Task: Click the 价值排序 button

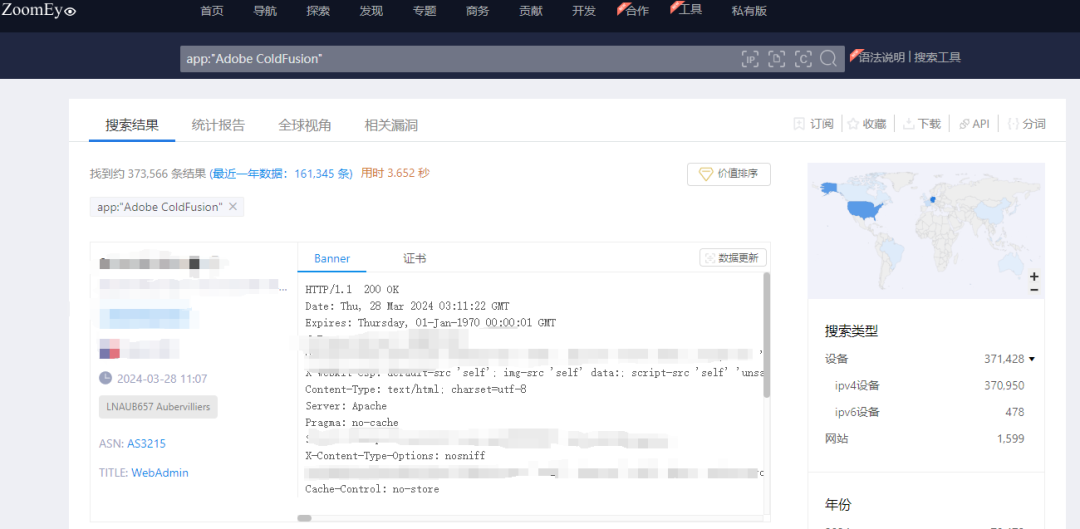Action: 729,174
